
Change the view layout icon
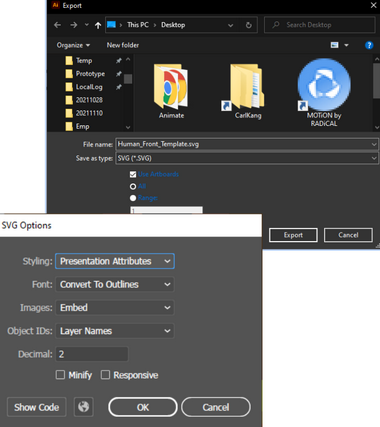click(x=335, y=45)
